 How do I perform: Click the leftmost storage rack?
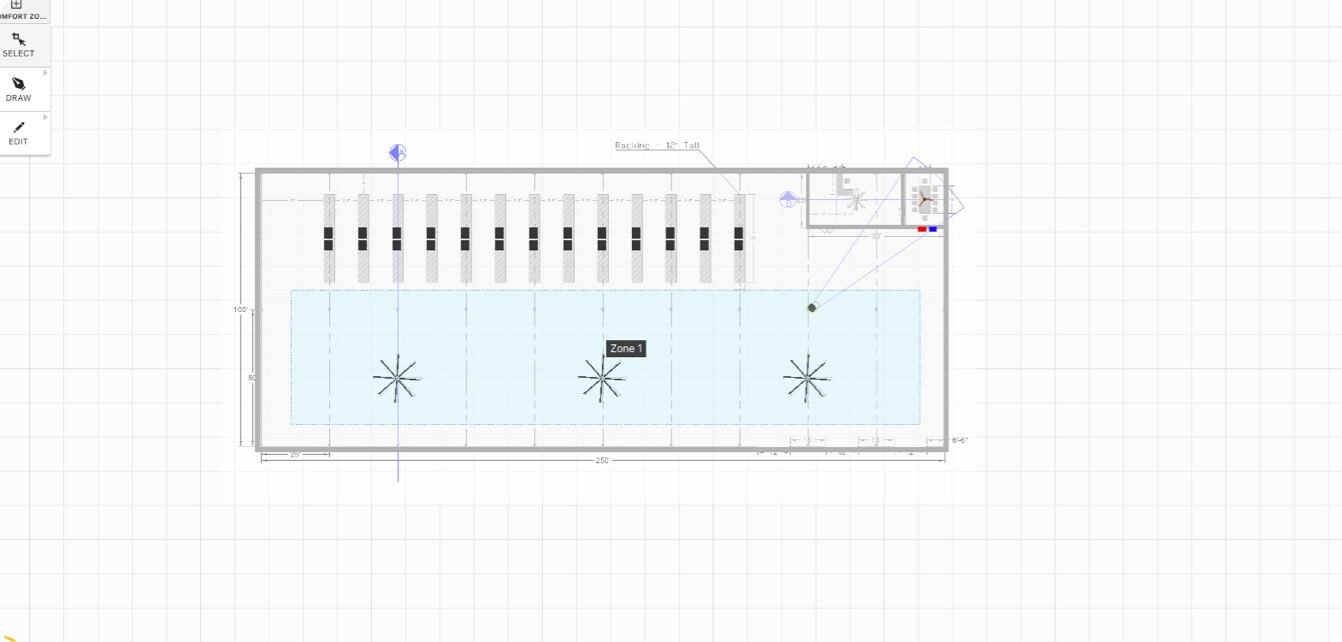[329, 238]
